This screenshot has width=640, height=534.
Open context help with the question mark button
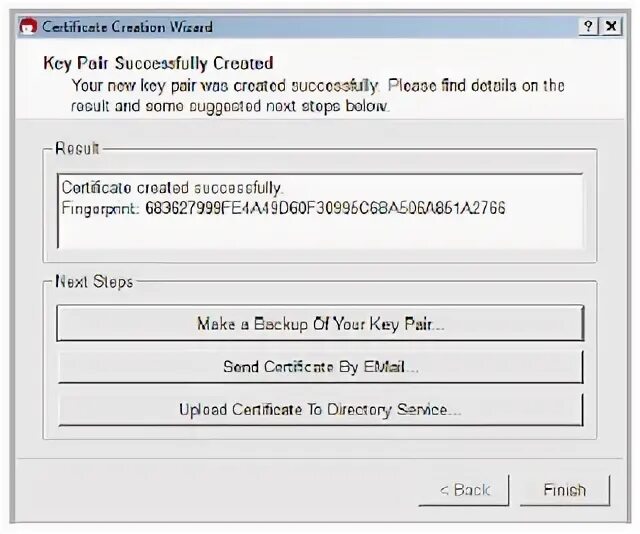(588, 27)
